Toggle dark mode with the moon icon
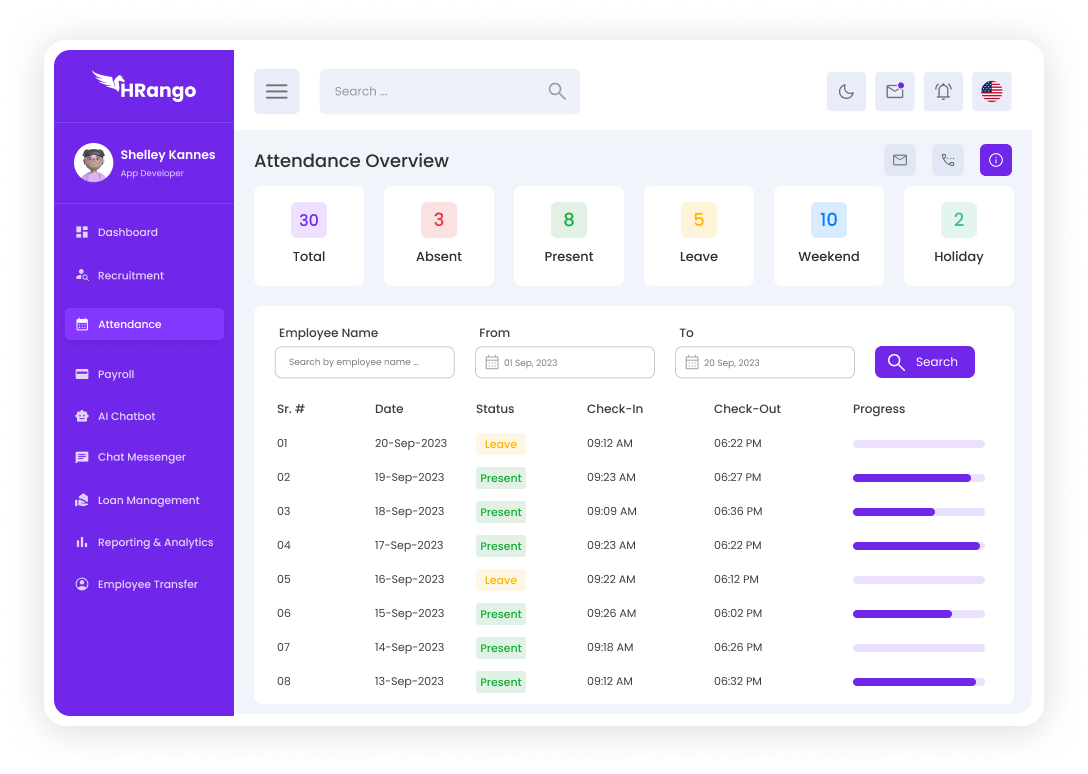The height and width of the screenshot is (774, 1088). pos(846,92)
